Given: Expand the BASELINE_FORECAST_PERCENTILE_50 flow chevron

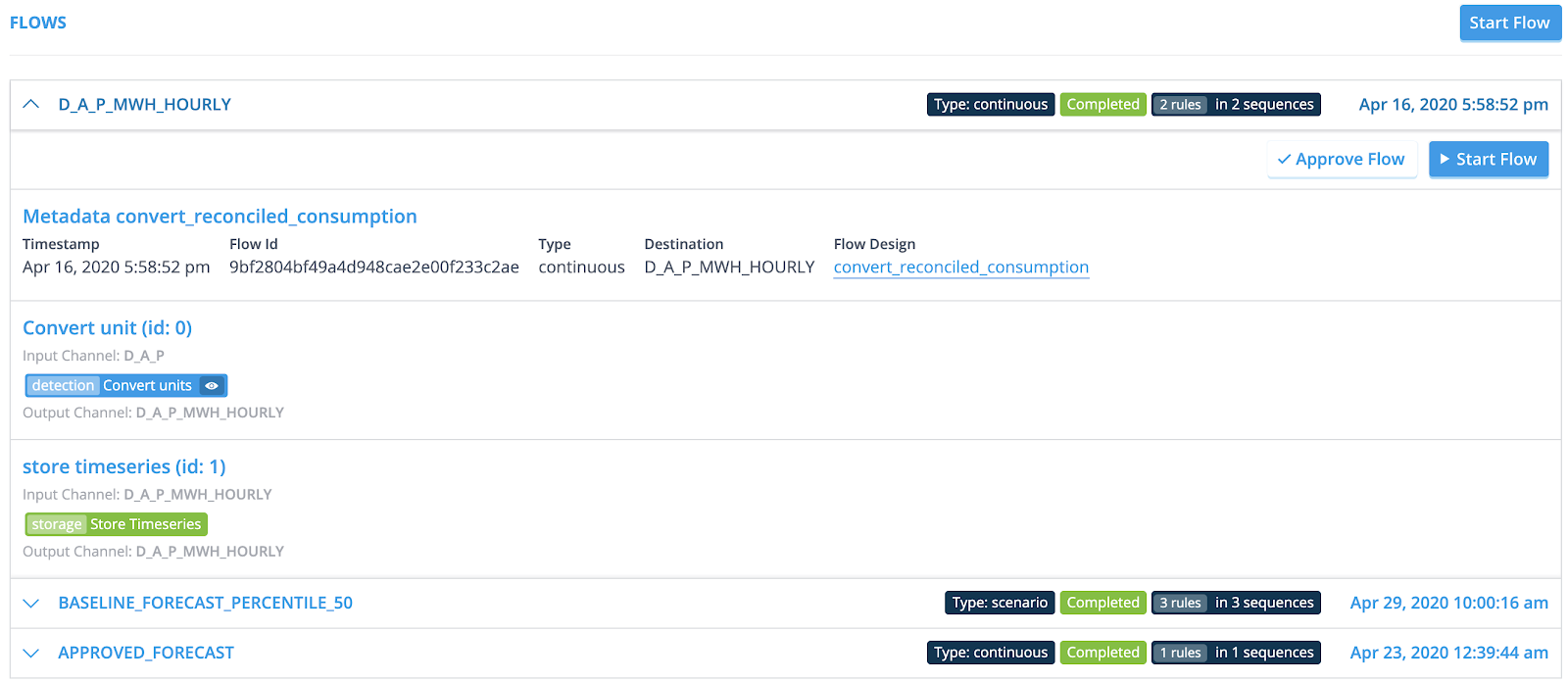Looking at the screenshot, I should click(x=31, y=603).
